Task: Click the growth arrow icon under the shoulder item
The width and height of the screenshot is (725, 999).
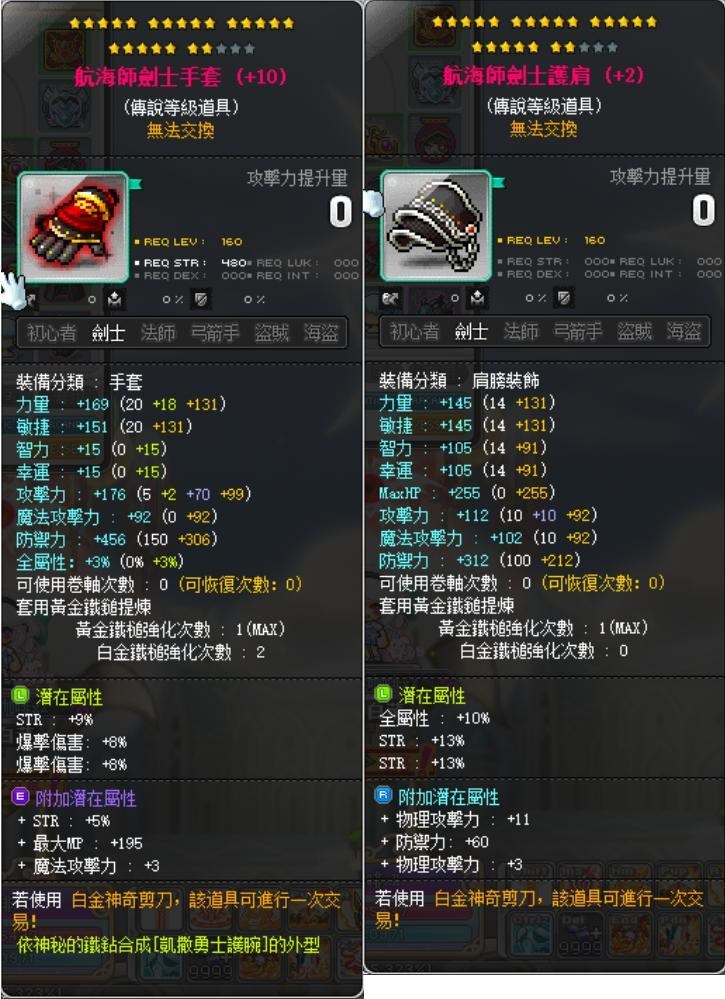Action: click(391, 298)
